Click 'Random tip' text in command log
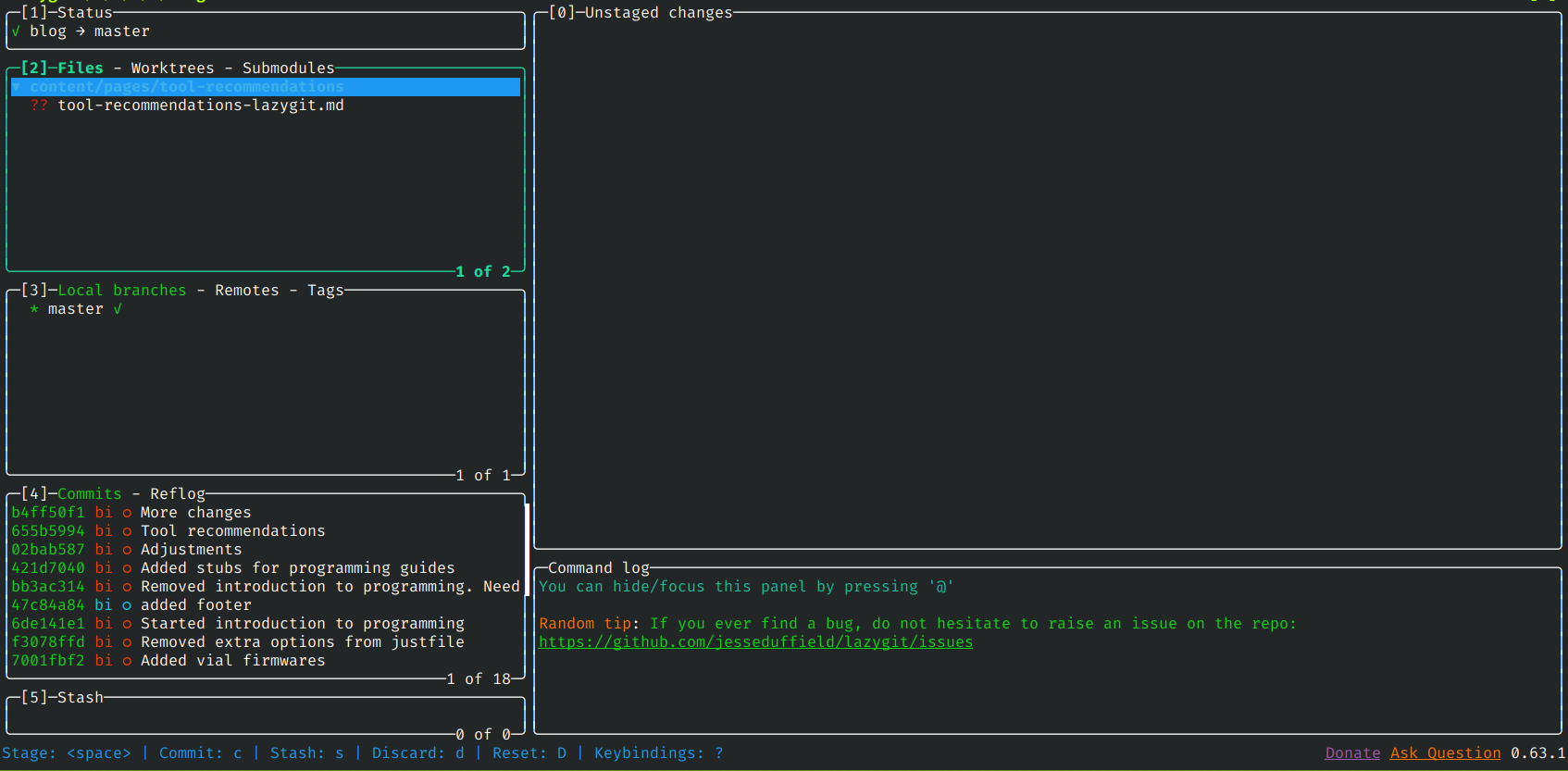The height and width of the screenshot is (771, 1568). 585,624
